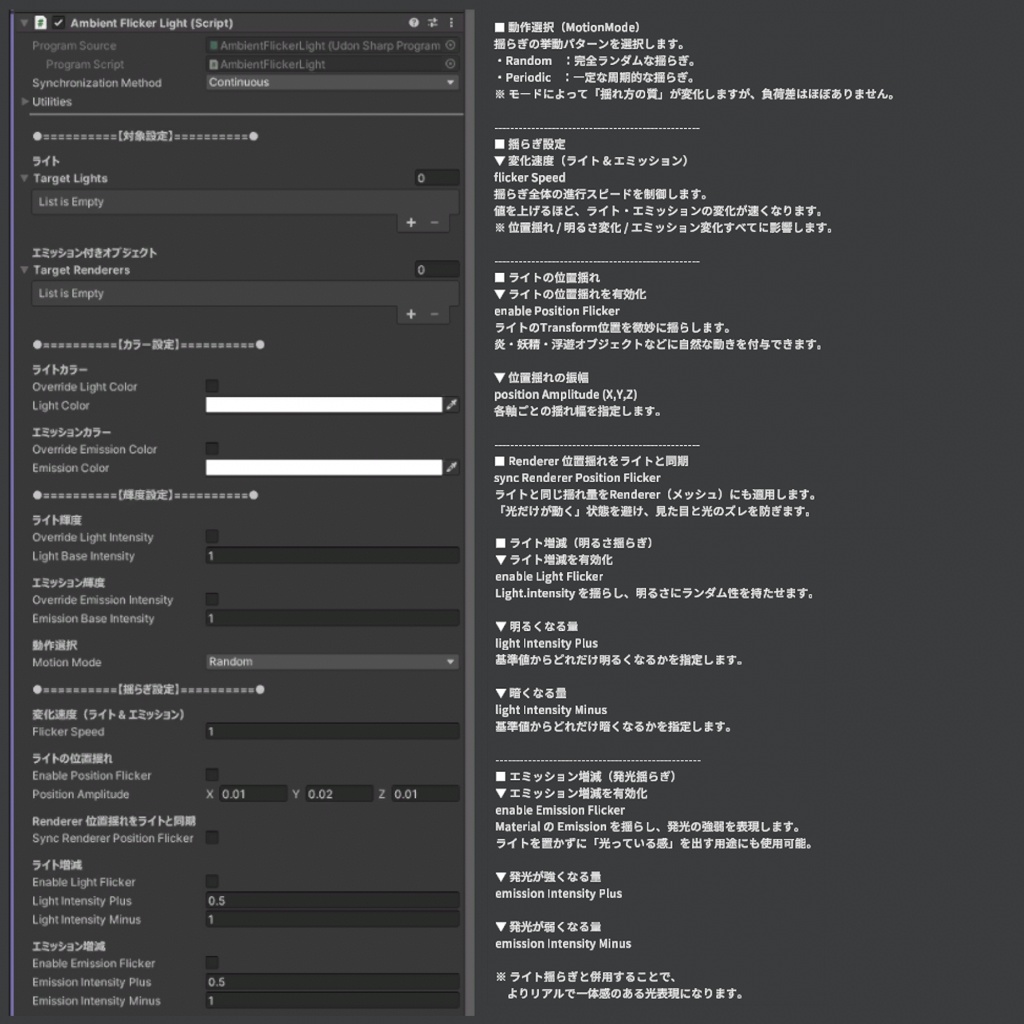Open object picker for Program Script
Image resolution: width=1024 pixels, height=1024 pixels.
[x=450, y=63]
